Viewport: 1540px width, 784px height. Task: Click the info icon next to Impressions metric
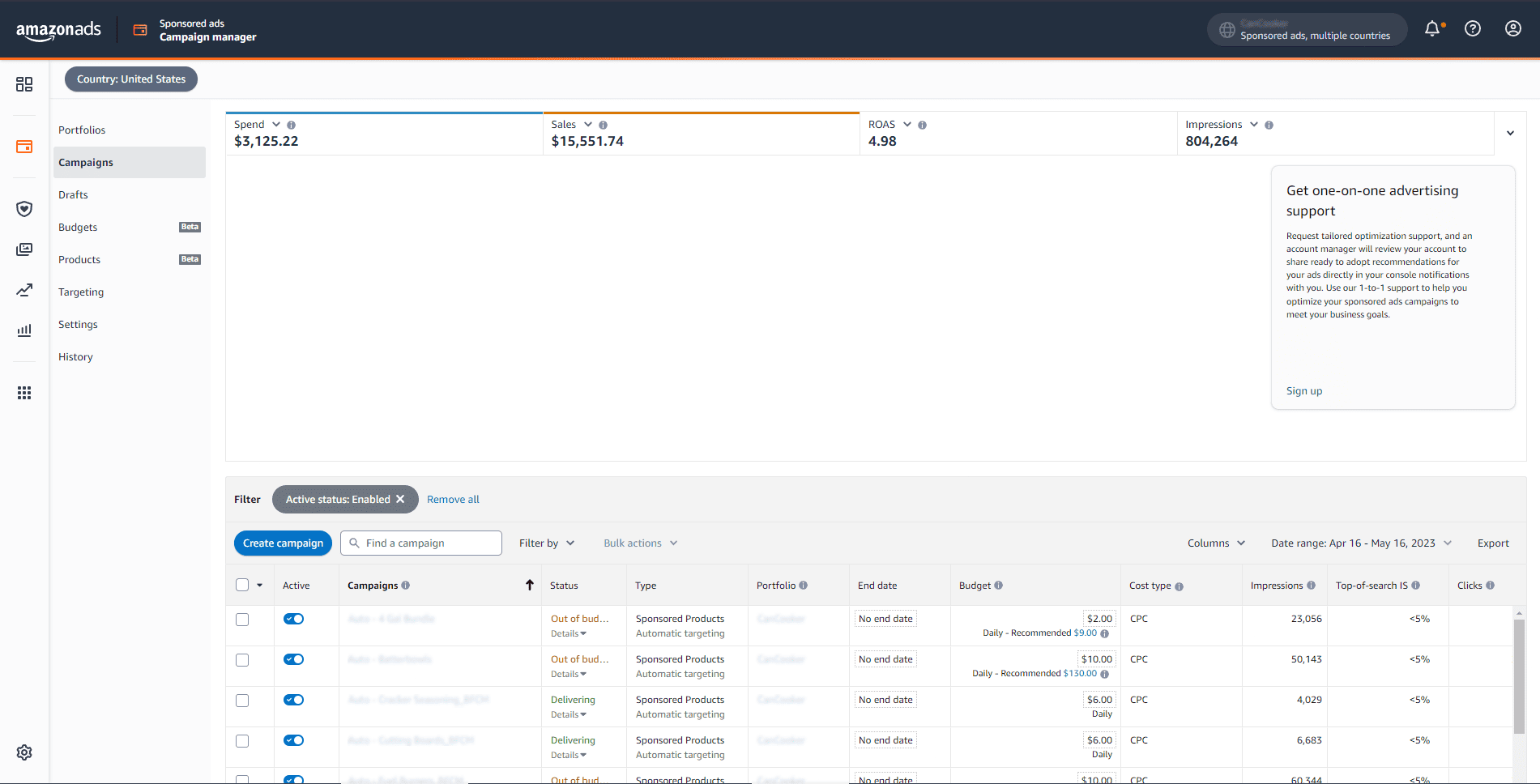tap(1269, 126)
